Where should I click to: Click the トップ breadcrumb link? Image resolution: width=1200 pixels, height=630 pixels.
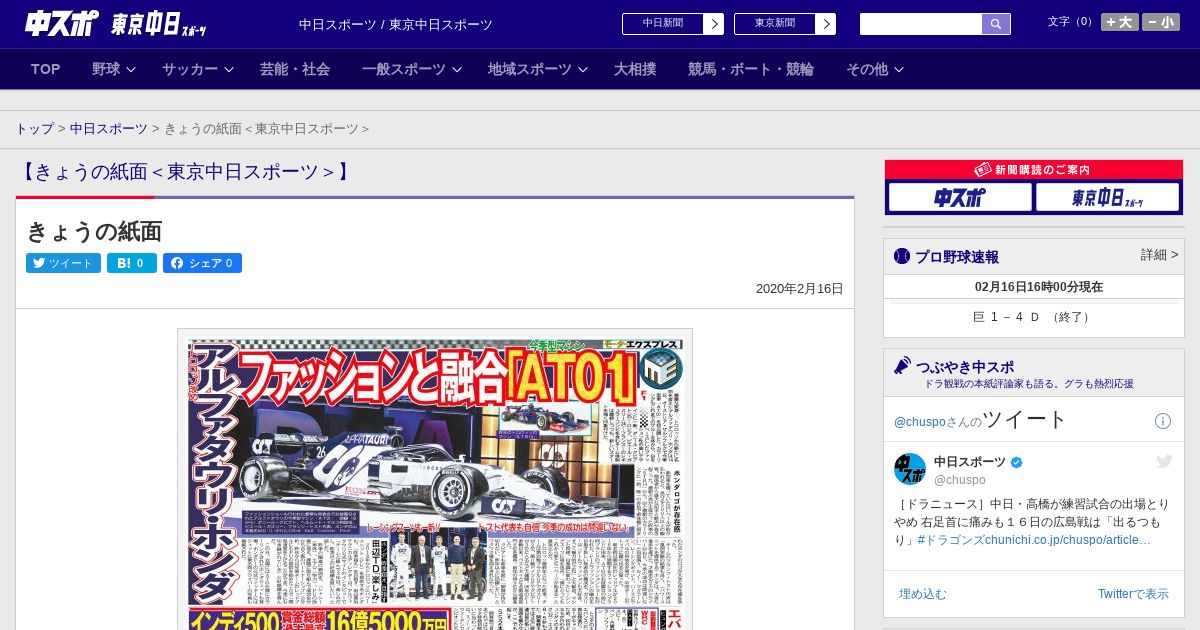[34, 129]
